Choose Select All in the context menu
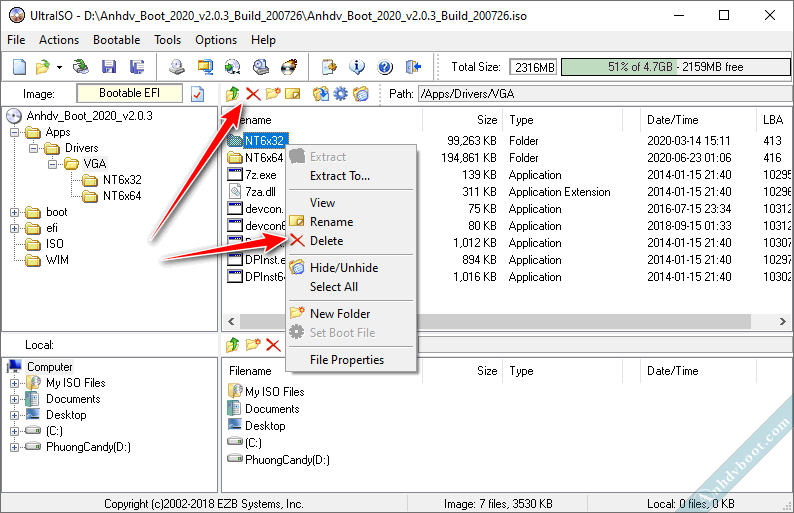Image resolution: width=794 pixels, height=513 pixels. (x=351, y=287)
